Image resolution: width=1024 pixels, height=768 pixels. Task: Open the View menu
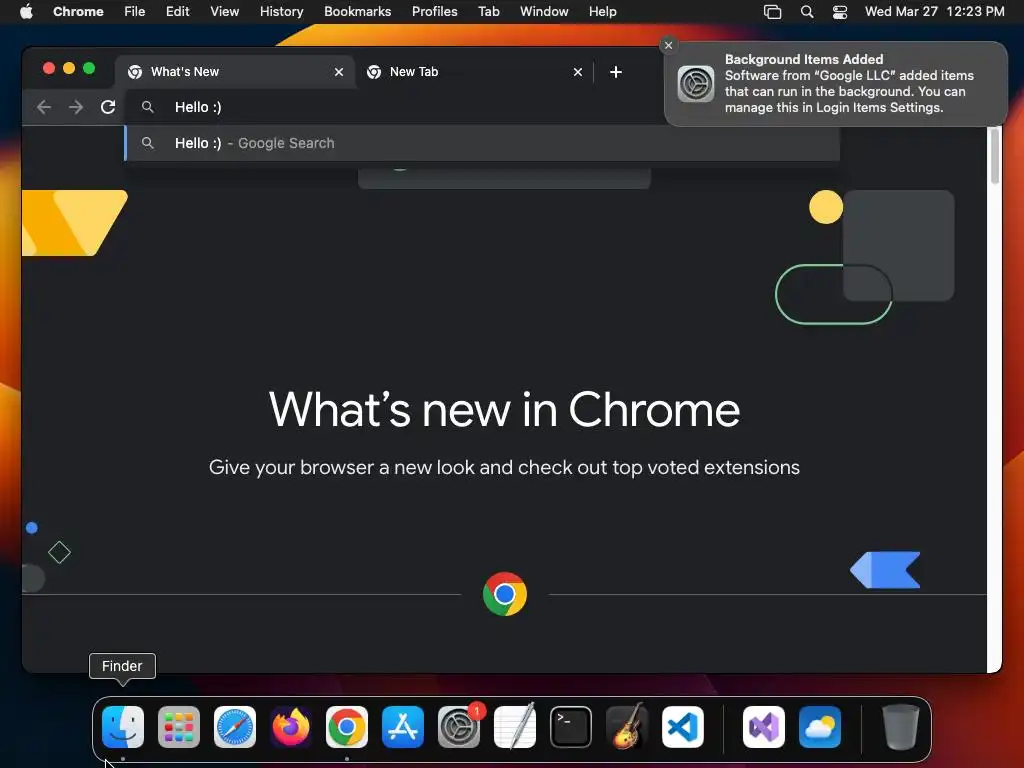click(x=224, y=12)
